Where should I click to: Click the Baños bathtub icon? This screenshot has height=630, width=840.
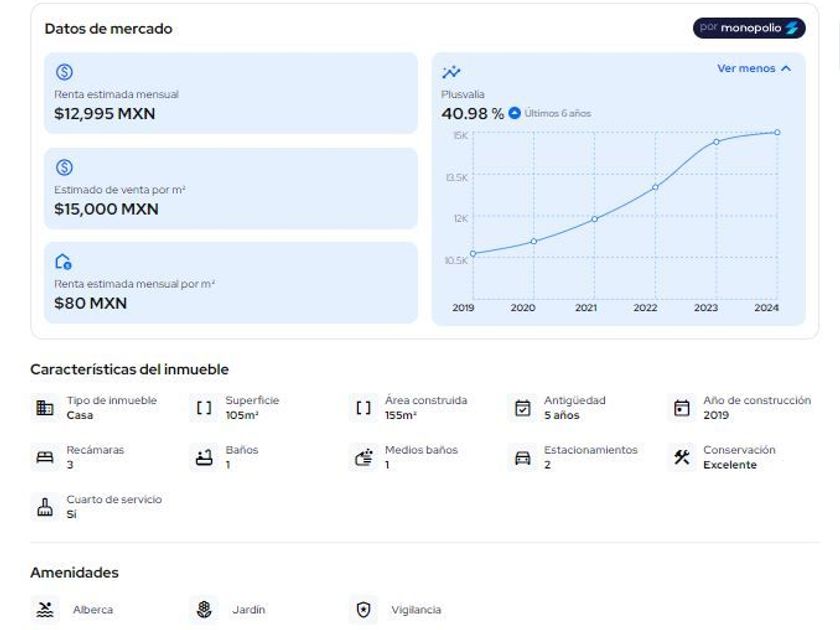pos(203,458)
